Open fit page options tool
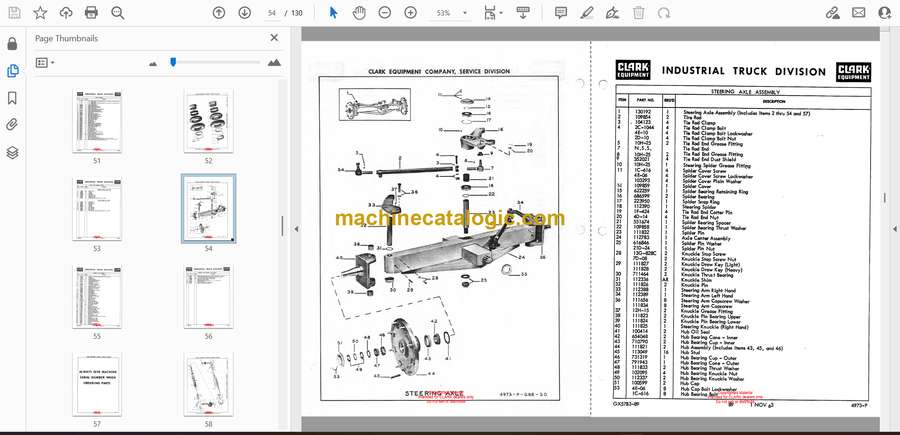The height and width of the screenshot is (435, 900). pos(492,13)
